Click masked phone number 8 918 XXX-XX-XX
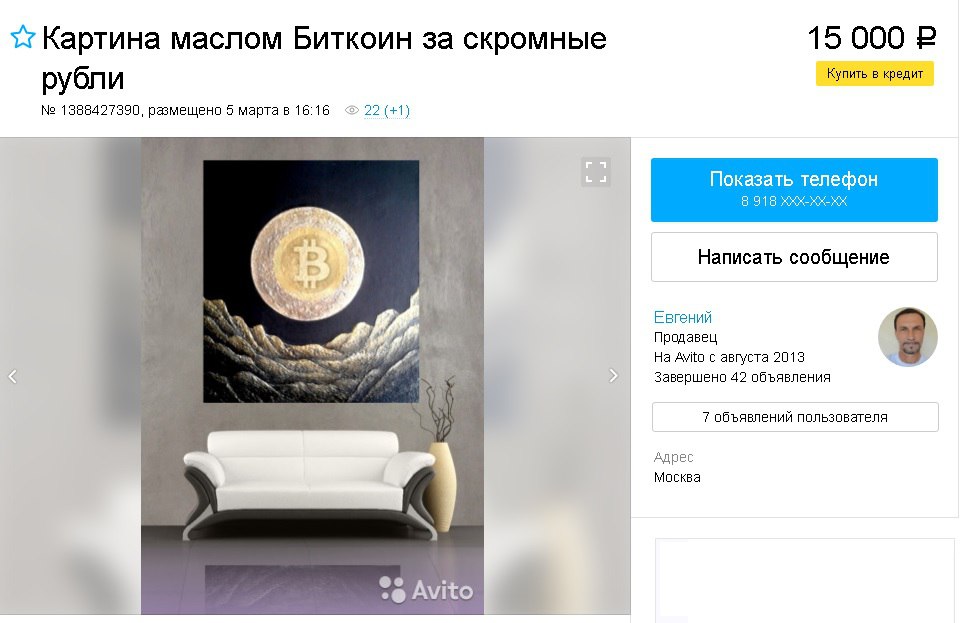Screen dimensions: 967x623 794,201
